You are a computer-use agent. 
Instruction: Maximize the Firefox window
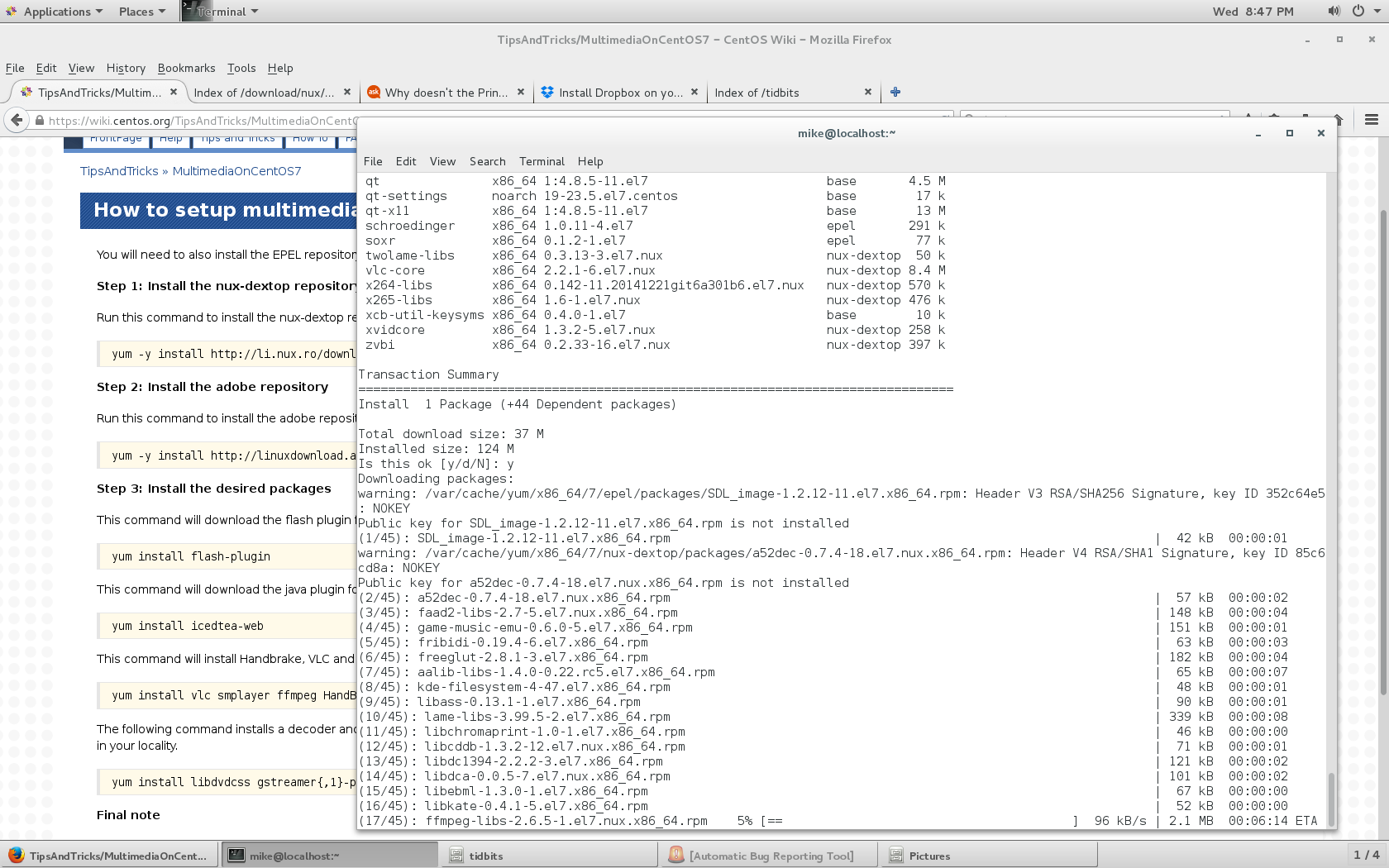1339,40
